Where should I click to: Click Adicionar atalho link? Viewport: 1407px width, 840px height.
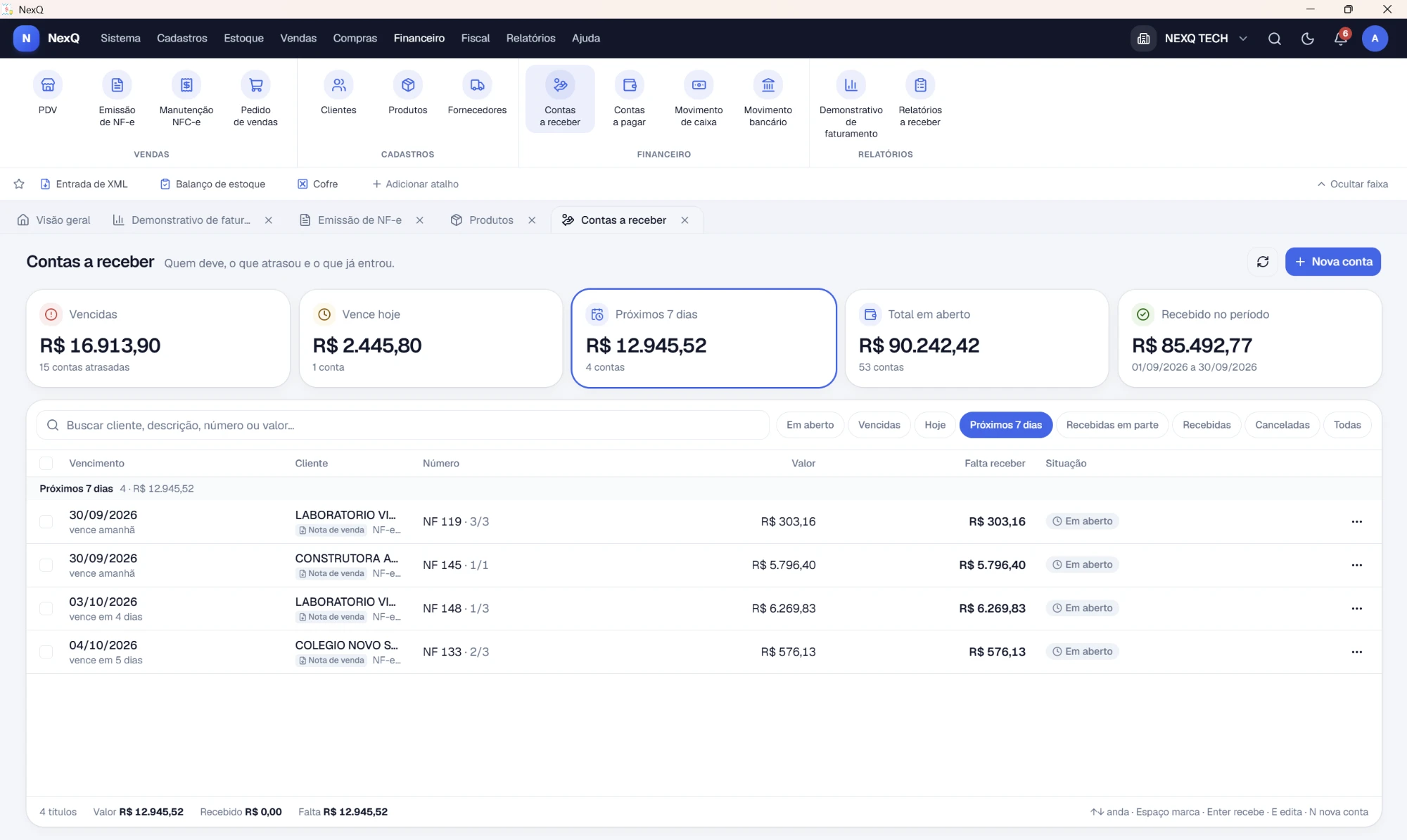[415, 184]
